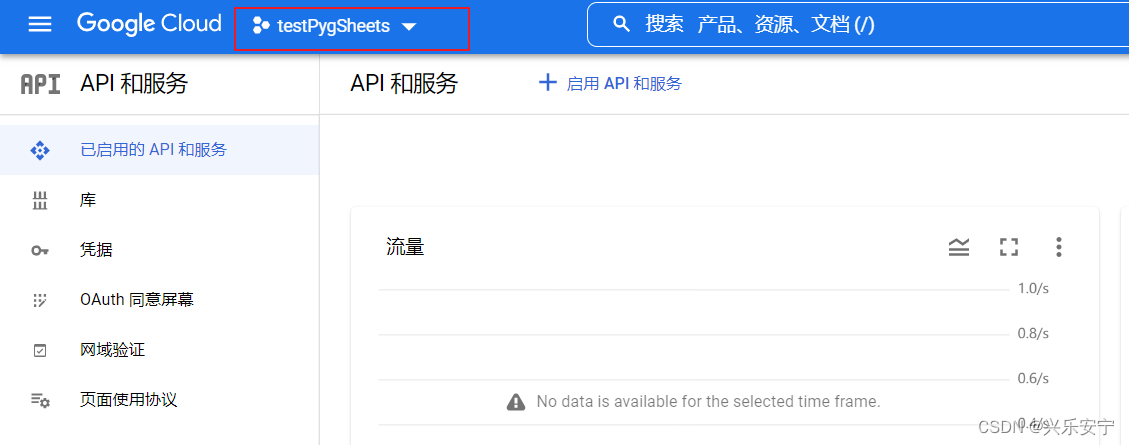Click the settings list icon beside 页面使用协议
The image size is (1129, 445).
pos(40,400)
